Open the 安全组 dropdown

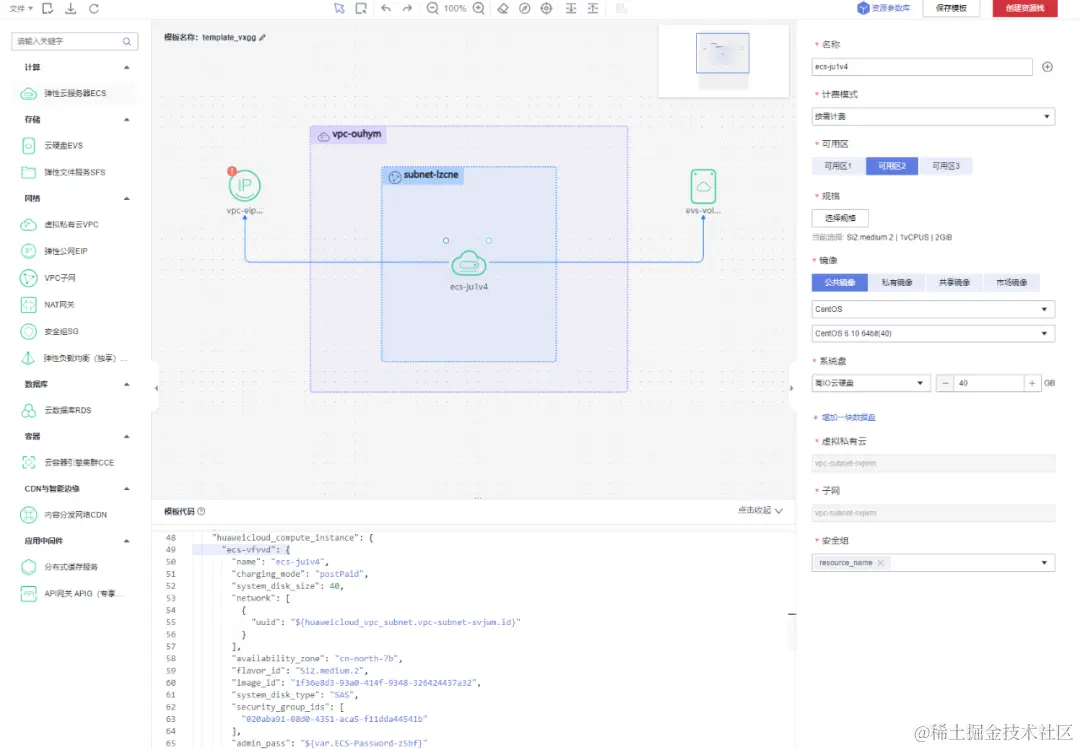[x=933, y=563]
